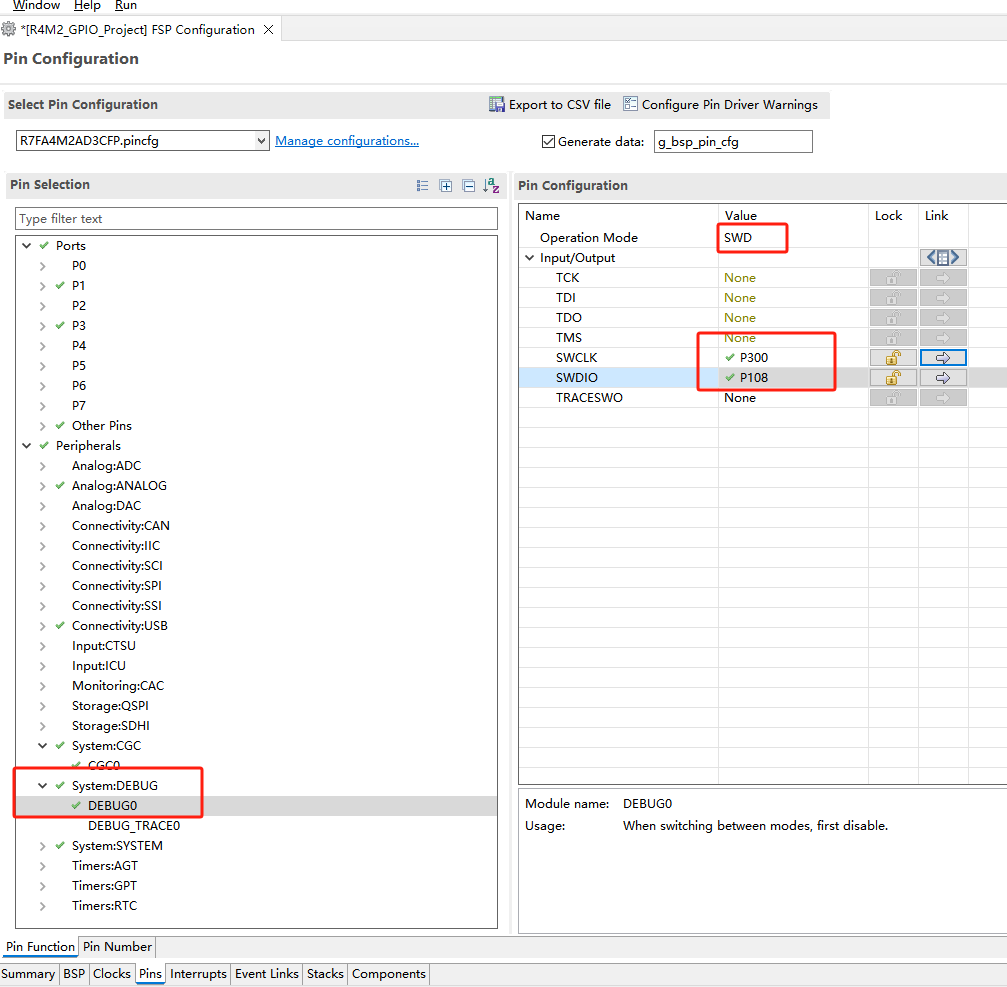Open the Window menu

point(36,5)
